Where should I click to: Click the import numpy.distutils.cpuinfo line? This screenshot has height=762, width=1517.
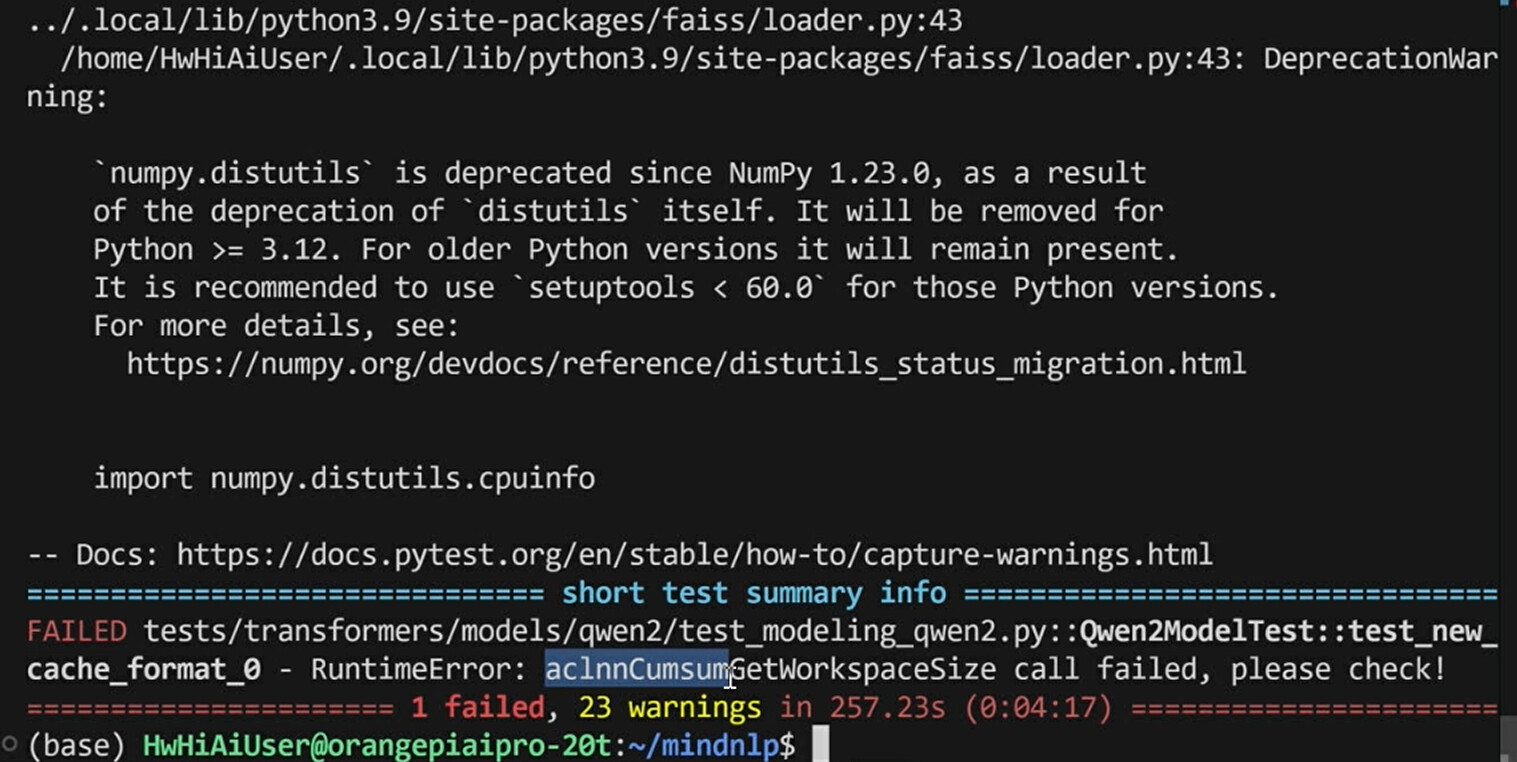tap(344, 478)
